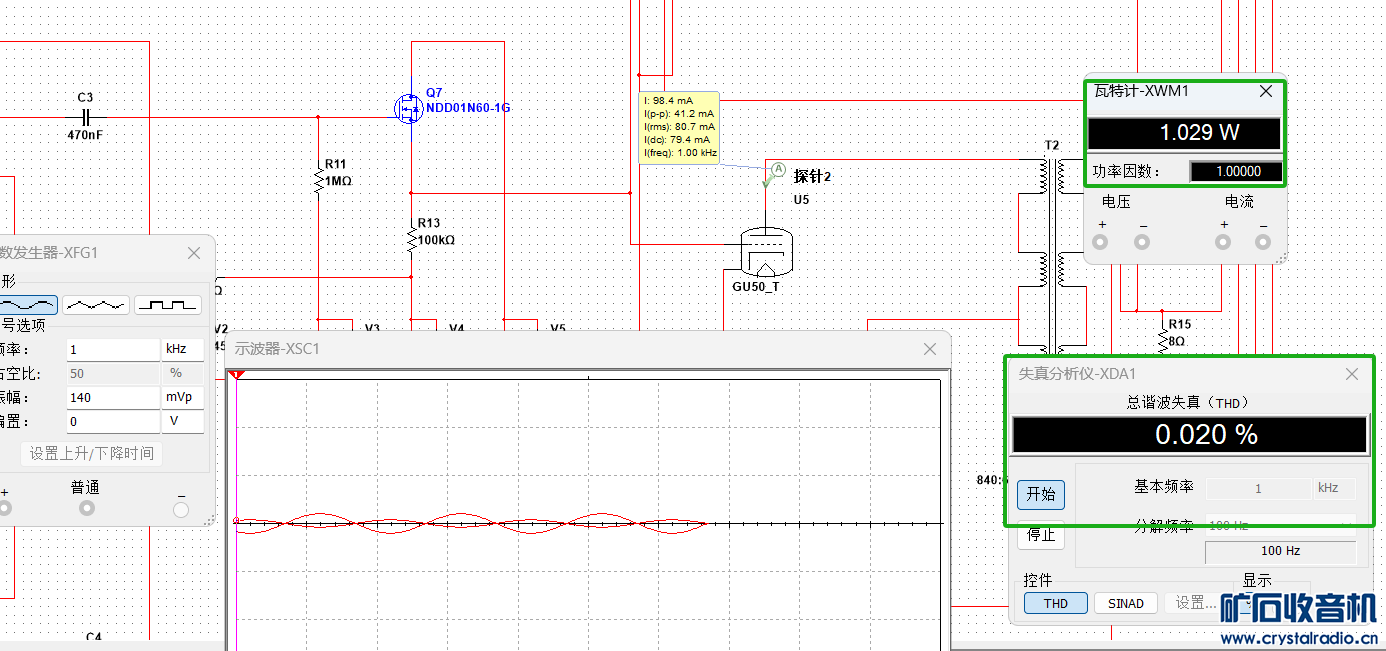Open the kHz unit selector beside 基本频率

point(1334,488)
